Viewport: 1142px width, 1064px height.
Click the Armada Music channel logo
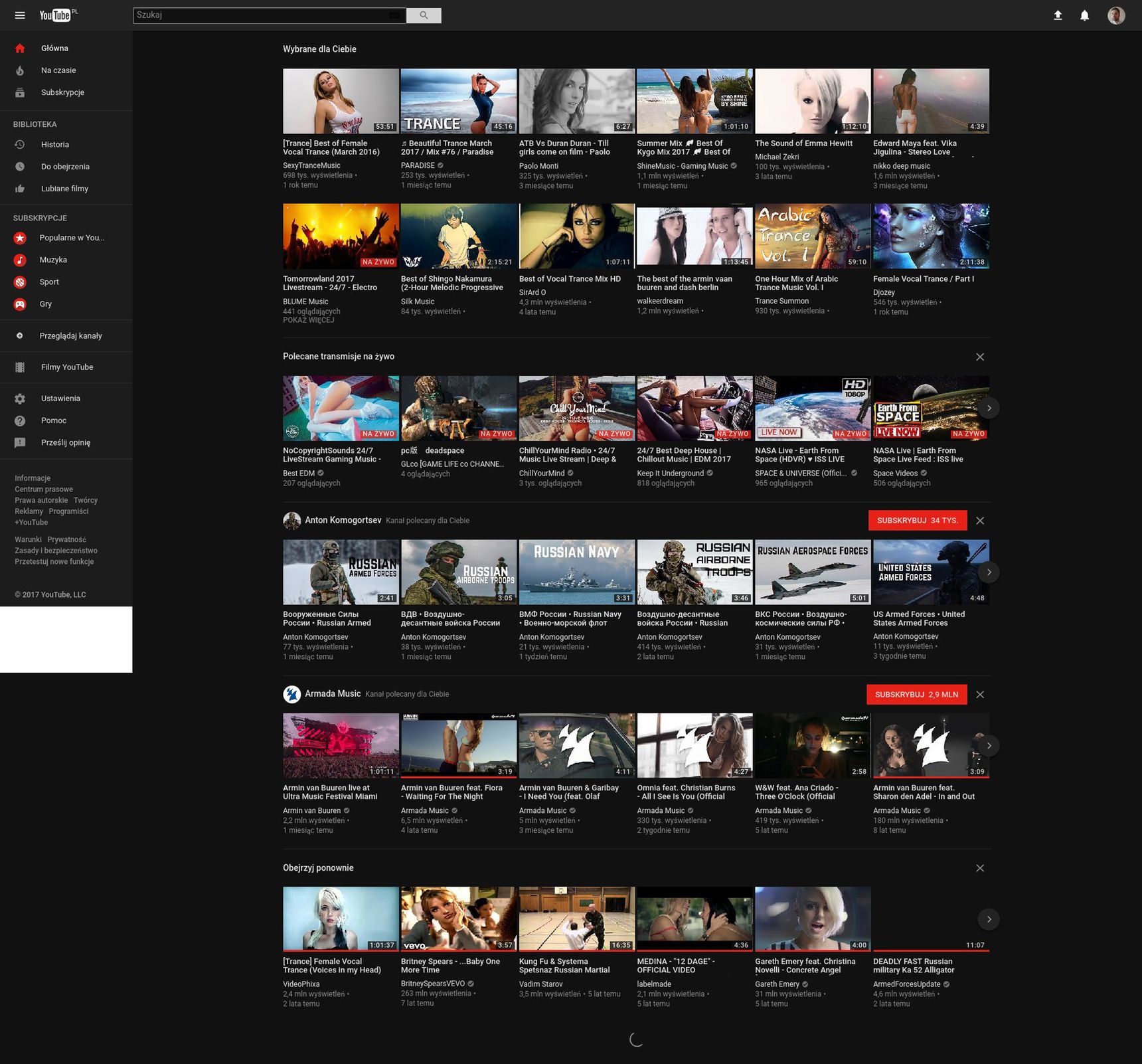(291, 694)
